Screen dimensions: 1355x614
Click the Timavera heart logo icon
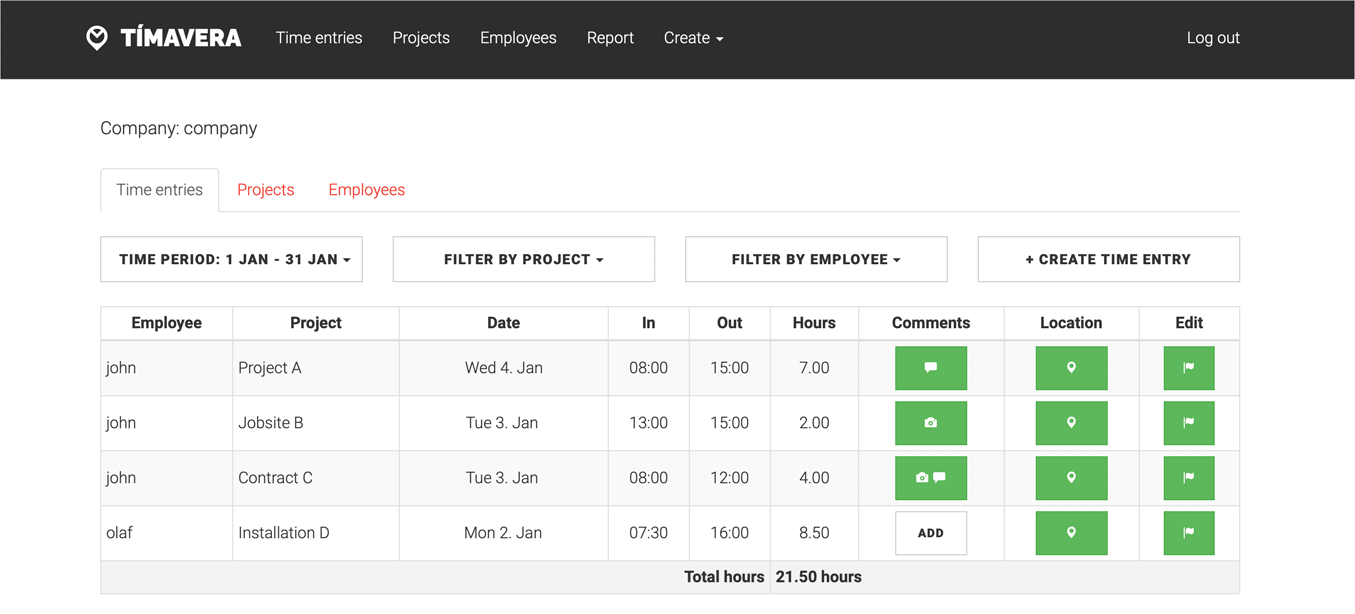pyautogui.click(x=97, y=38)
